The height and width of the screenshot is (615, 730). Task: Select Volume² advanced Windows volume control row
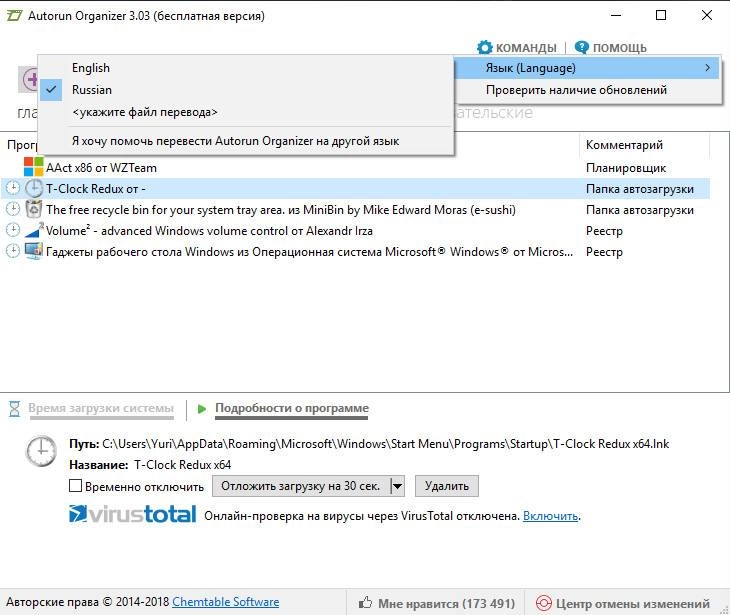pos(355,230)
